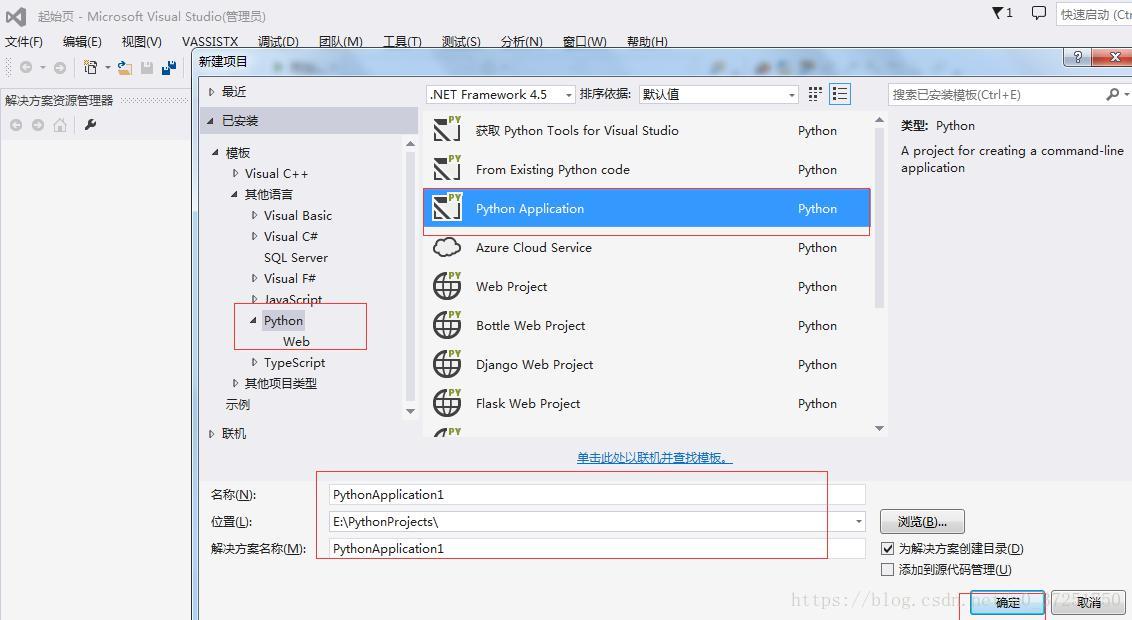Open the VASSISTX menu
Image resolution: width=1132 pixels, height=620 pixels.
tap(210, 42)
